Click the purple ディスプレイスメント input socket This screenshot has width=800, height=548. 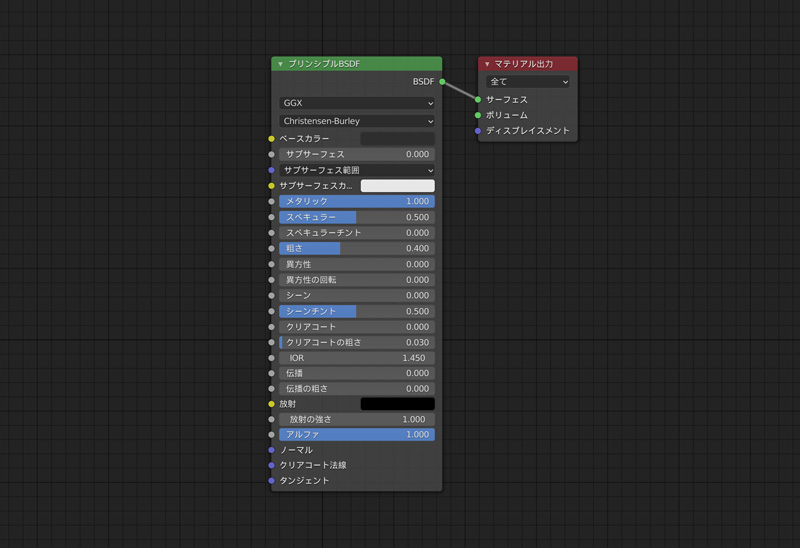478,131
